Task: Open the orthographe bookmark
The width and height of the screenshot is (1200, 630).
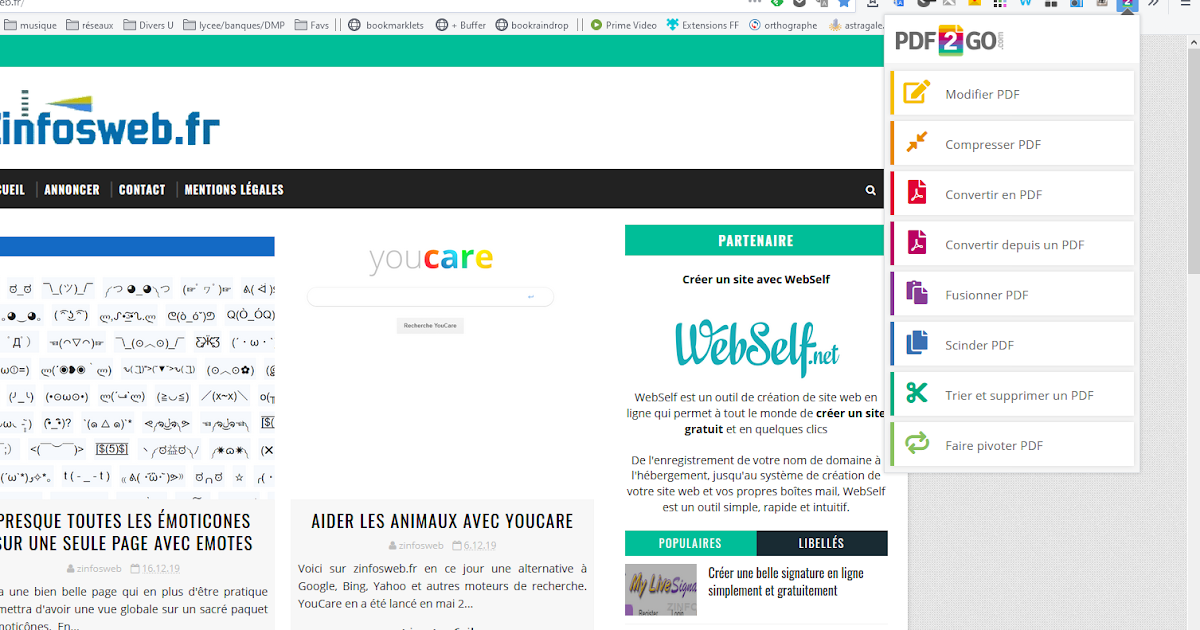Action: pyautogui.click(x=783, y=25)
